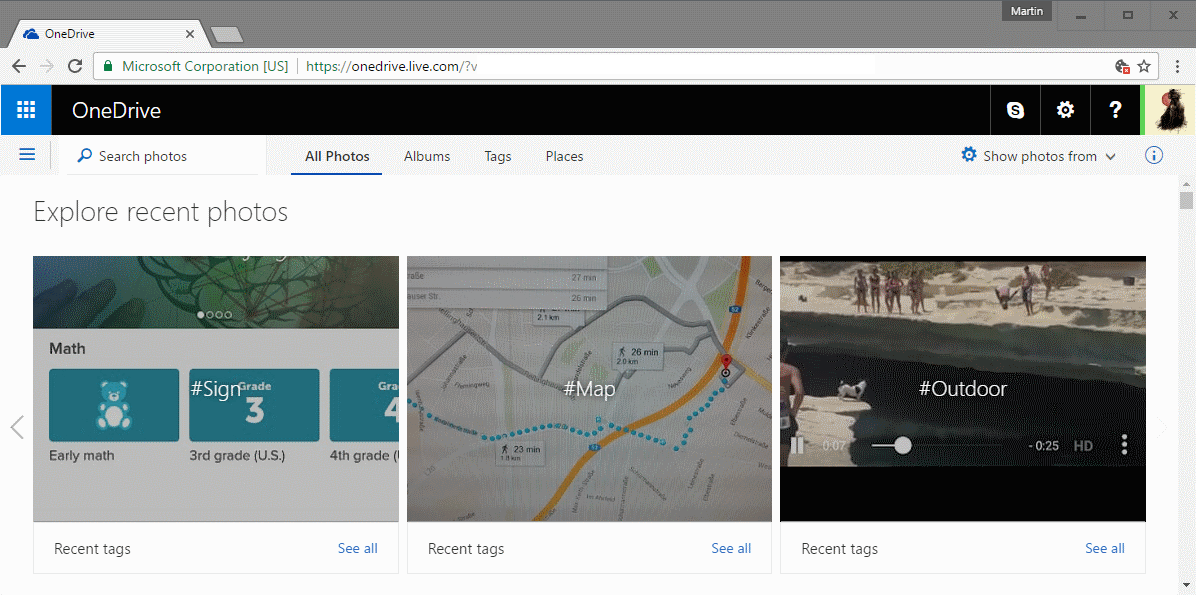Screen dimensions: 1196x595
Task: Click the HD quality indicator
Action: pos(1083,445)
